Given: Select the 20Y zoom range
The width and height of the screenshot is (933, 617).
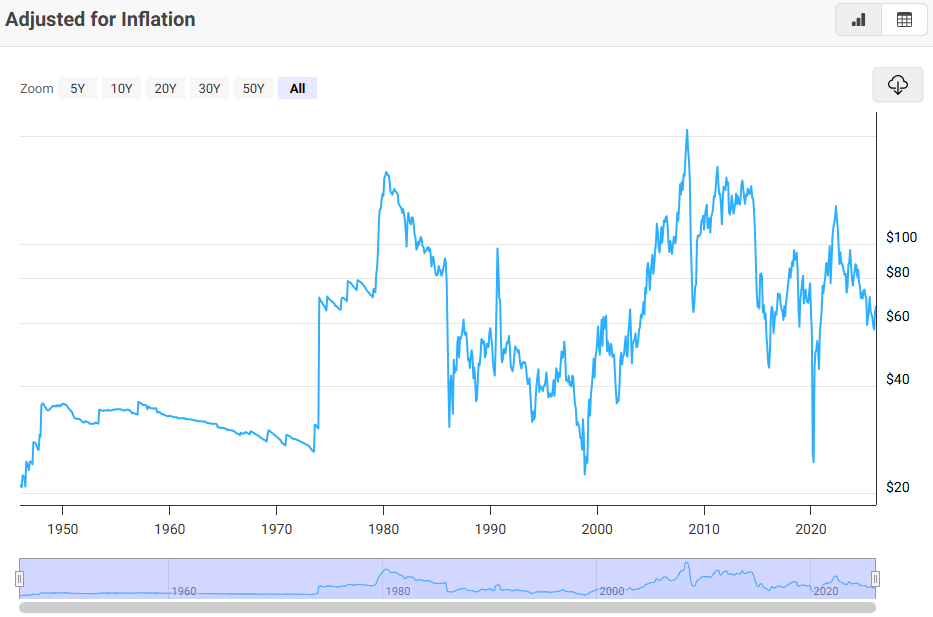Looking at the screenshot, I should click(x=165, y=88).
